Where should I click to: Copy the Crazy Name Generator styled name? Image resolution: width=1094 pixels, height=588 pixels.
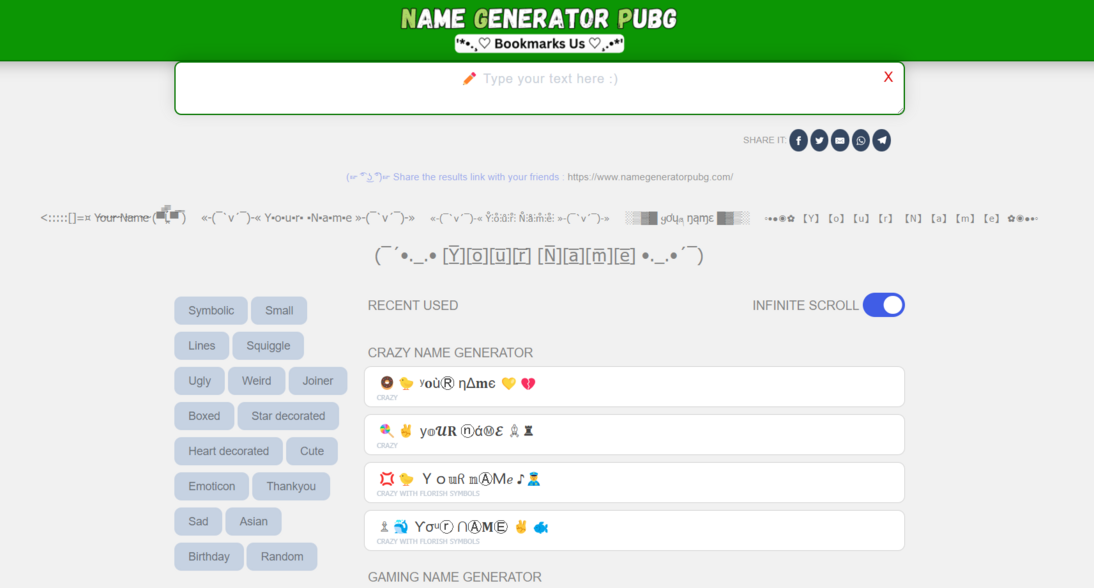click(633, 386)
